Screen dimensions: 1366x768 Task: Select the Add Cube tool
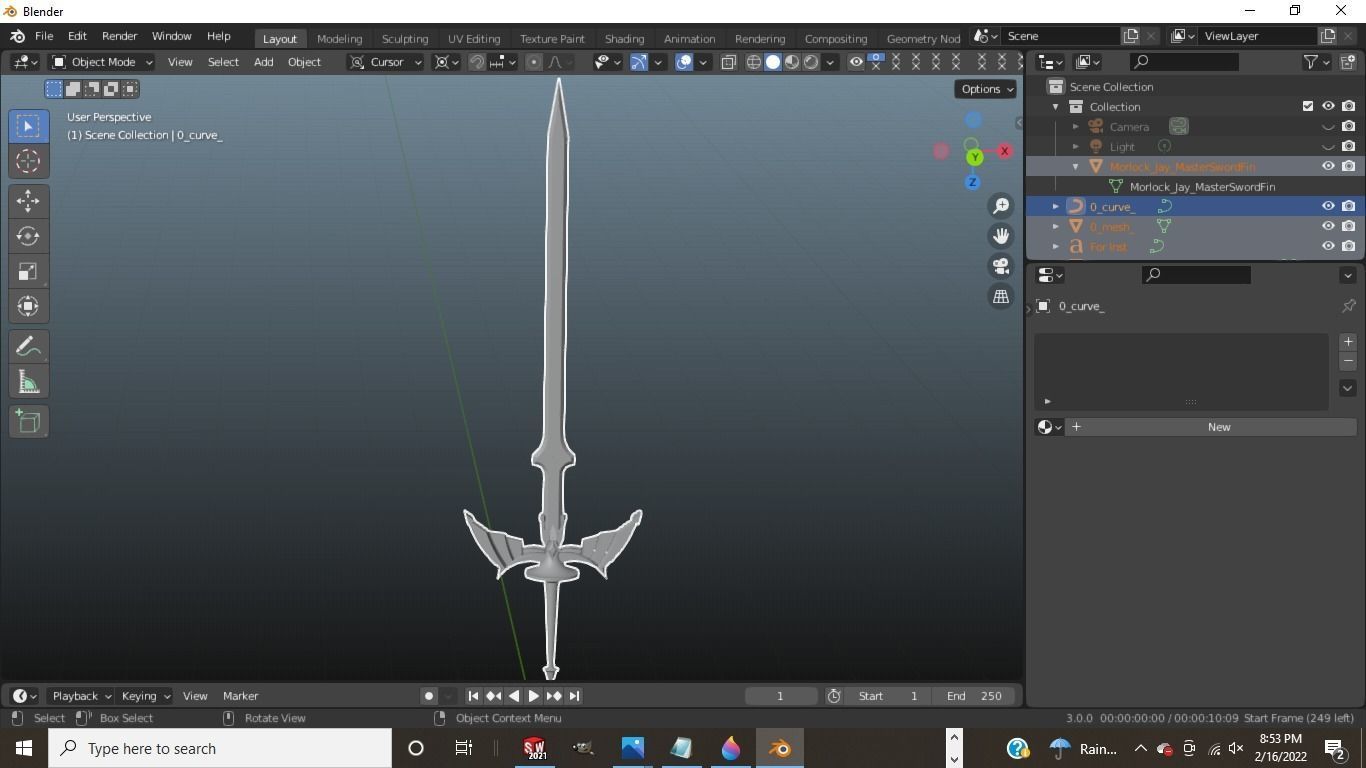[x=28, y=422]
